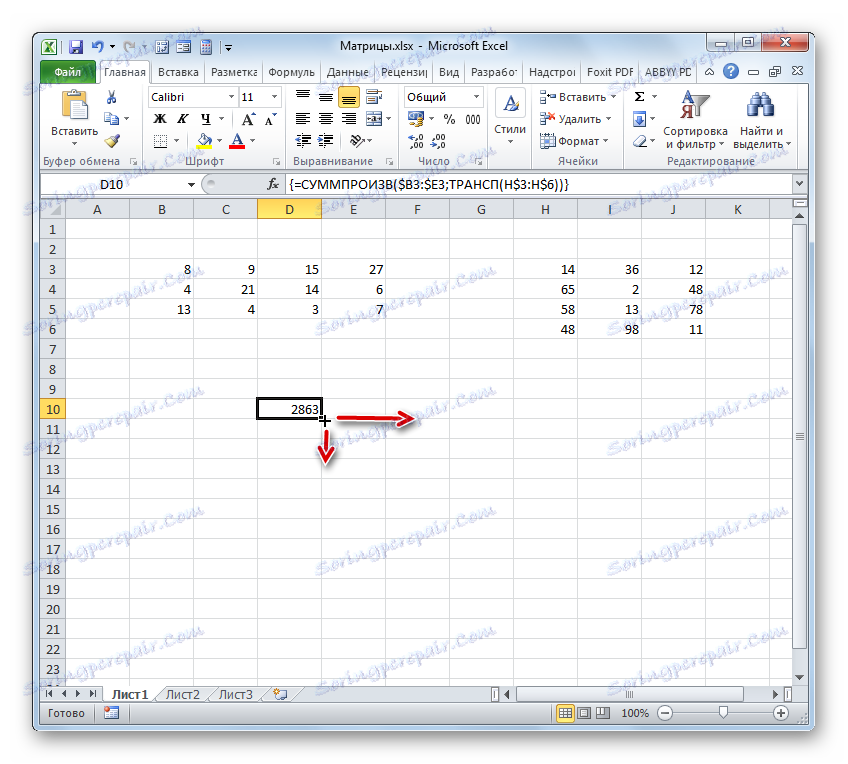Image resolution: width=848 pixels, height=764 pixels.
Task: Open the Общий number format dropdown
Action: [476, 97]
